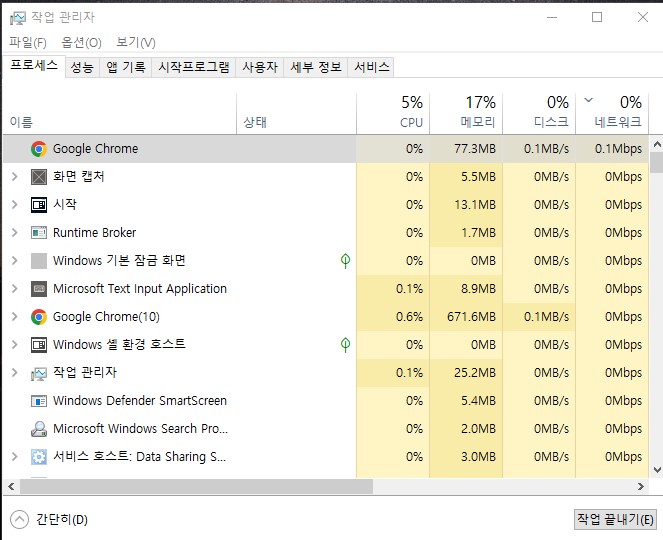This screenshot has width=663, height=540.
Task: Click the green leaf icon on Windows 셸 환경 호스트 row
Action: [345, 345]
